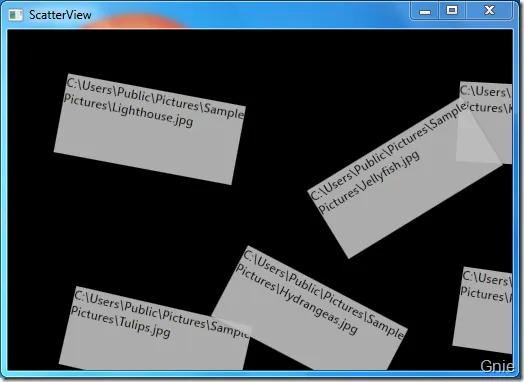Viewport: 524px width, 382px height.
Task: Close the ScatterView window
Action: click(489, 11)
